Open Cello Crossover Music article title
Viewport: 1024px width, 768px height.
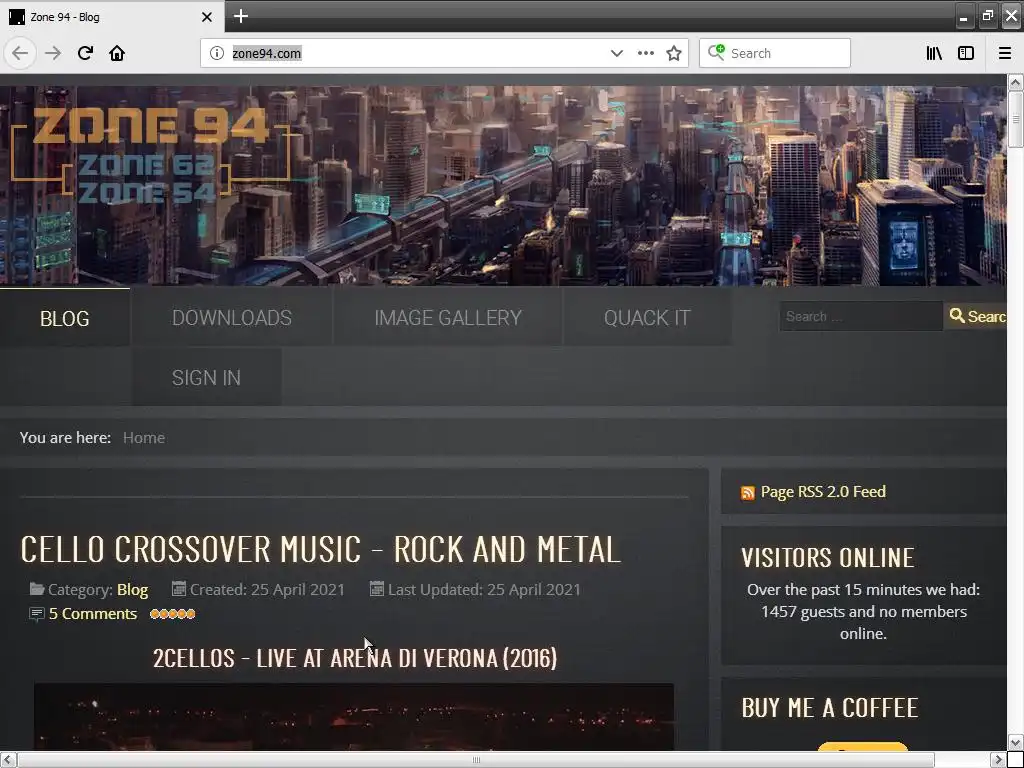(320, 549)
